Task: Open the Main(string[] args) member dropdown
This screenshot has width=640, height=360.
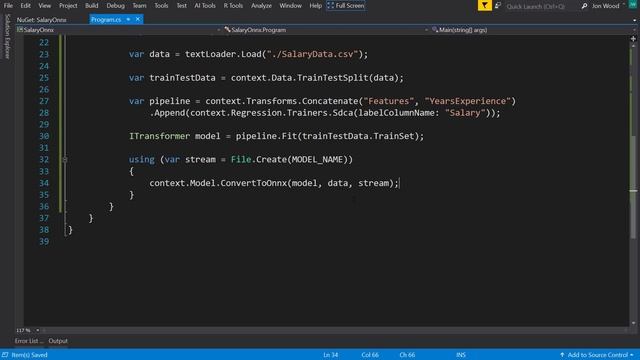Action: coord(533,30)
